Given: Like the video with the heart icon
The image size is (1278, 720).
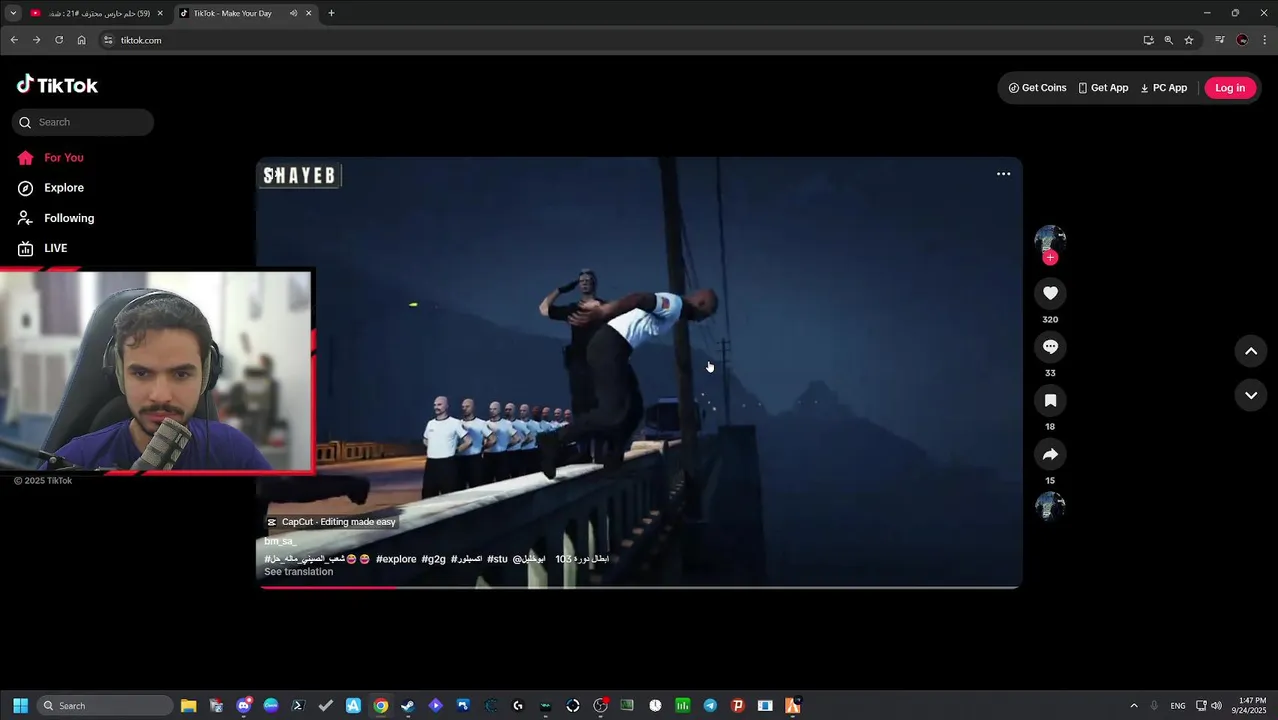Looking at the screenshot, I should [1050, 293].
